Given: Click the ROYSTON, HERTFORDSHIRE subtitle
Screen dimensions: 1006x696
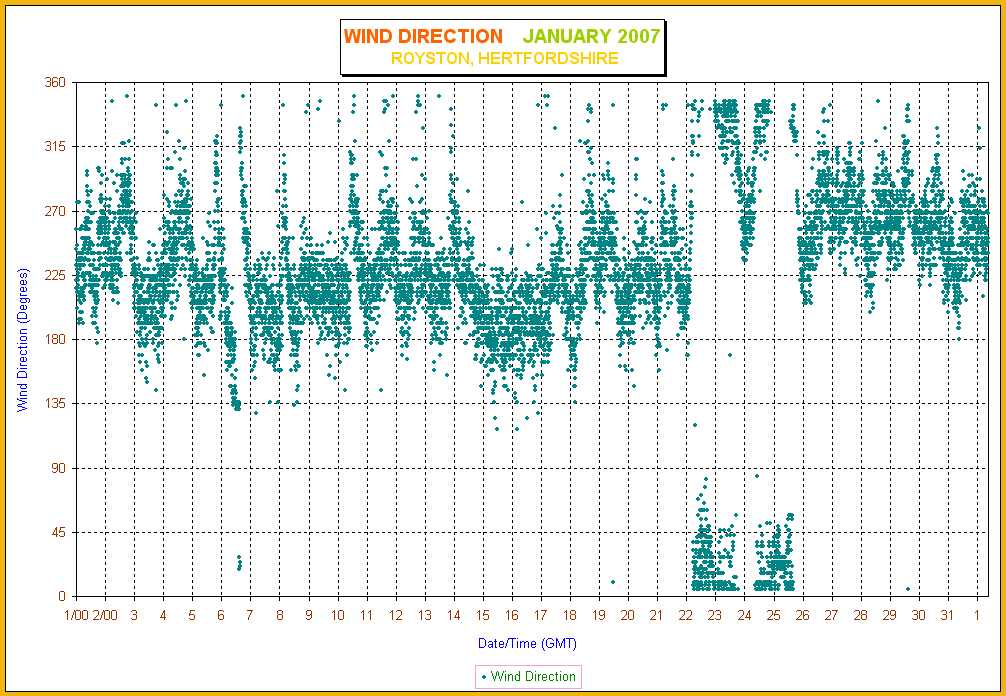Looking at the screenshot, I should [504, 59].
